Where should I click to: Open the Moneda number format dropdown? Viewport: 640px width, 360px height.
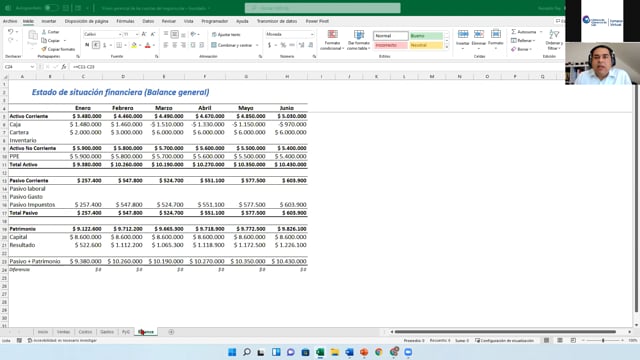(289, 34)
